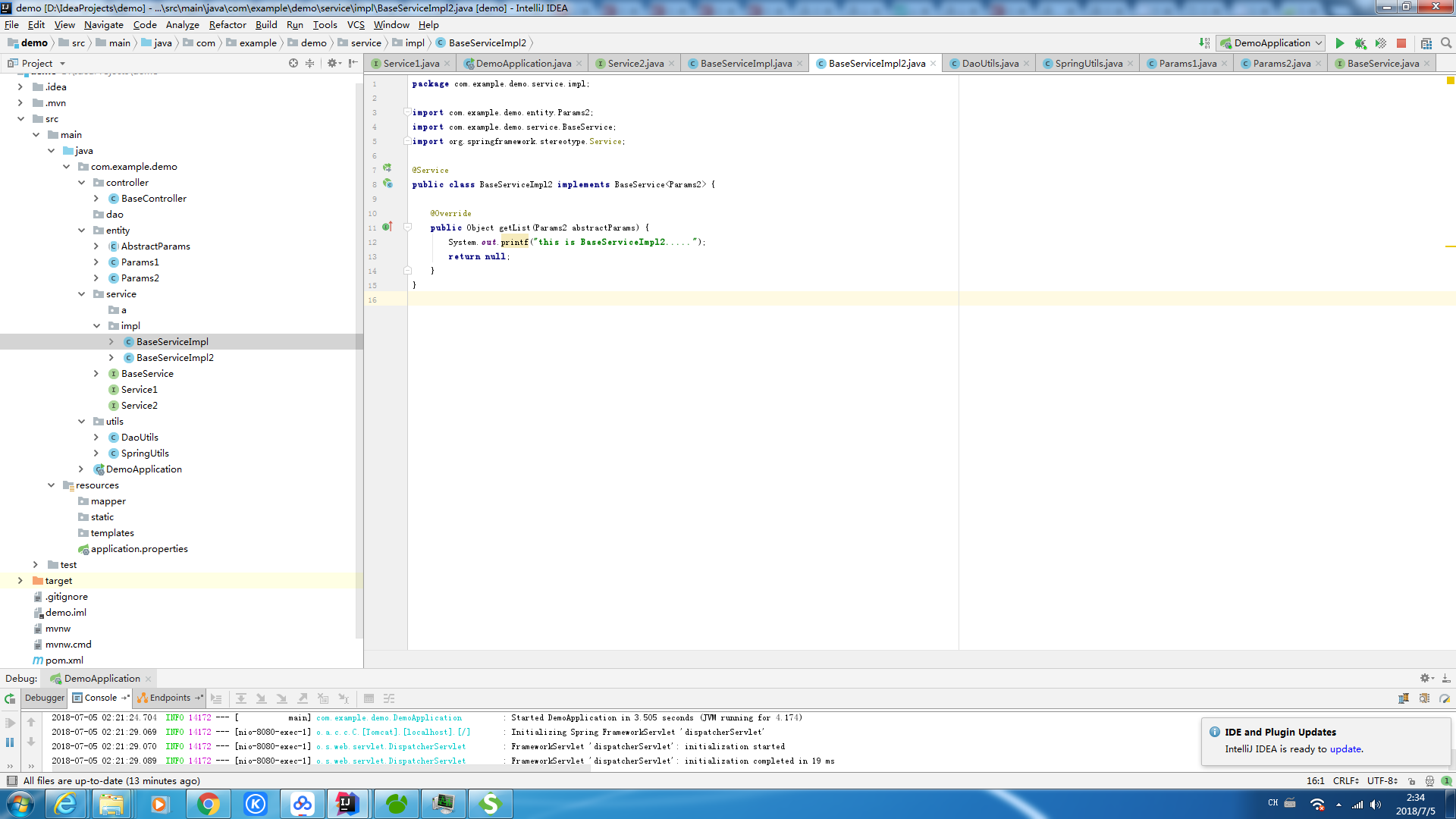Viewport: 1456px width, 819px height.
Task: Change the UTF-8 file encoding
Action: coord(1382,780)
